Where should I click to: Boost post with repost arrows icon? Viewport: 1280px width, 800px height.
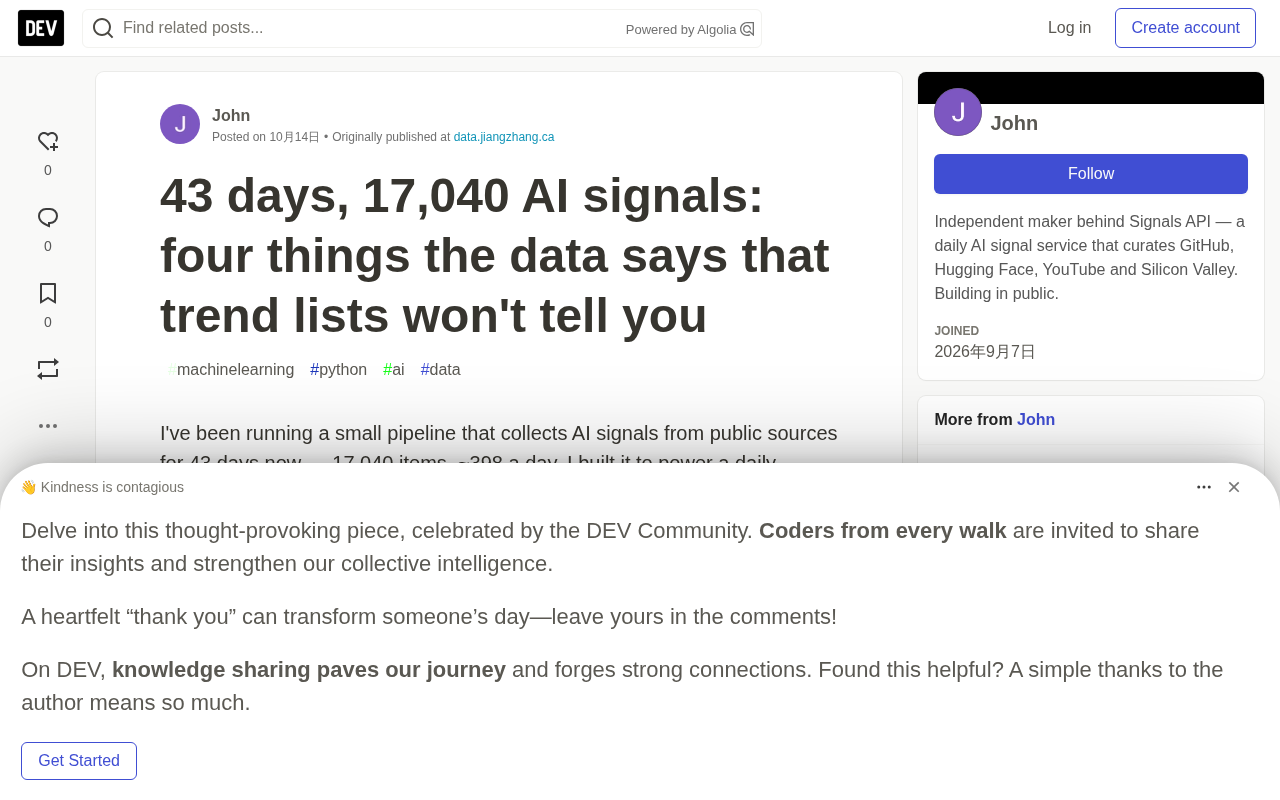[x=48, y=369]
